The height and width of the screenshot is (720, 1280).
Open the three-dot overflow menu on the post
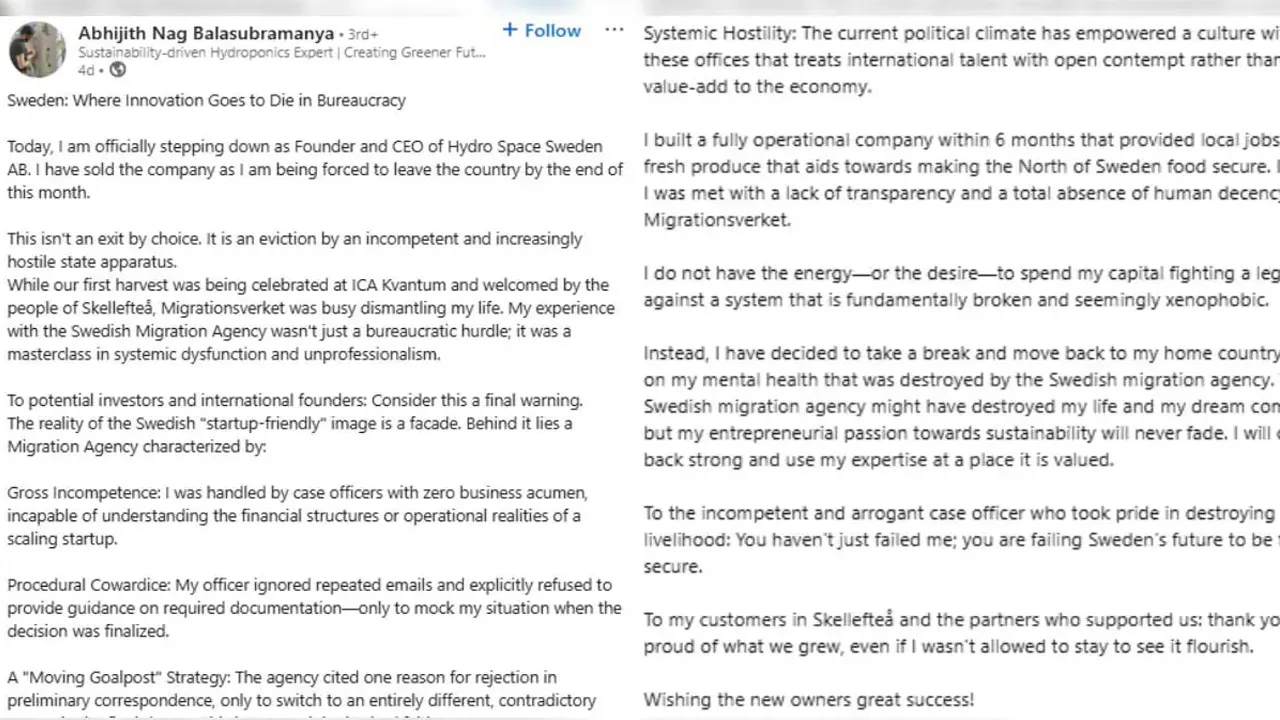tap(614, 30)
